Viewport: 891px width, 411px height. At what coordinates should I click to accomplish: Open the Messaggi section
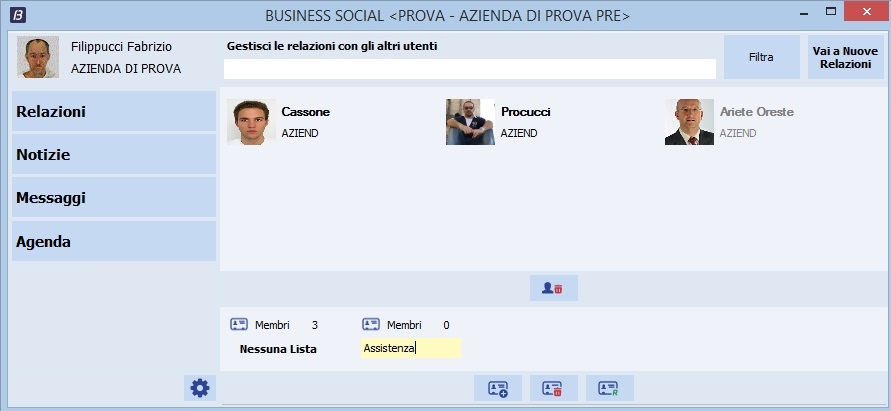coord(114,198)
